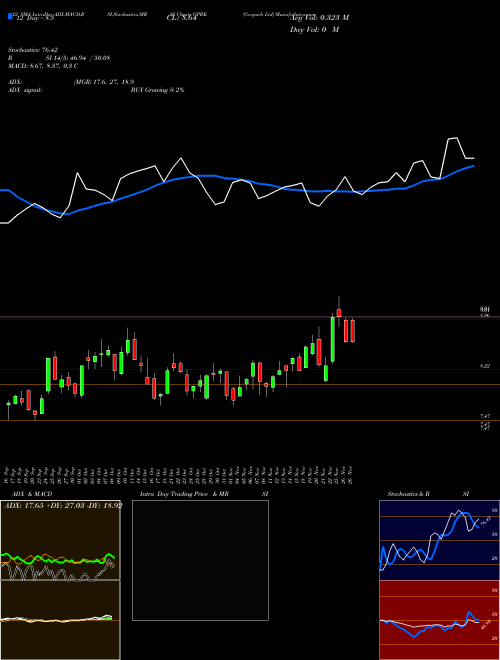
Task: Click the 8.22 price level label
Action: point(485,366)
